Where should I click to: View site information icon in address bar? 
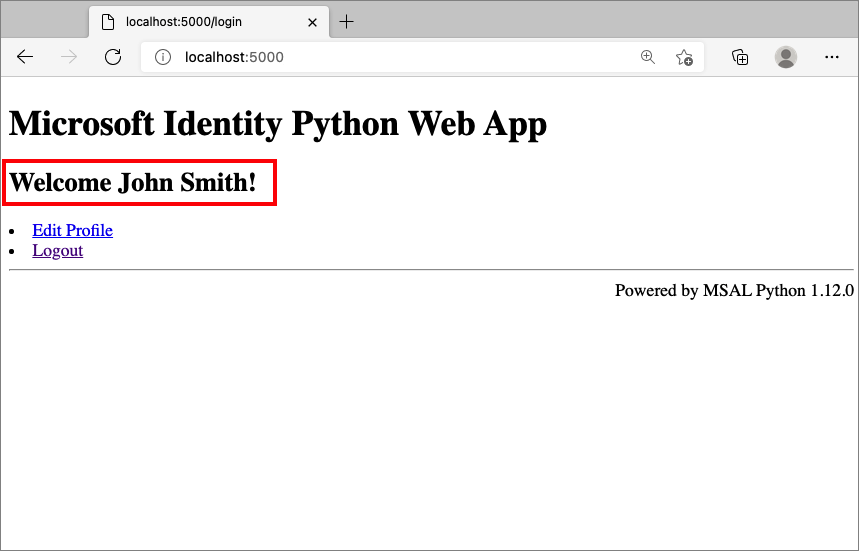(163, 57)
